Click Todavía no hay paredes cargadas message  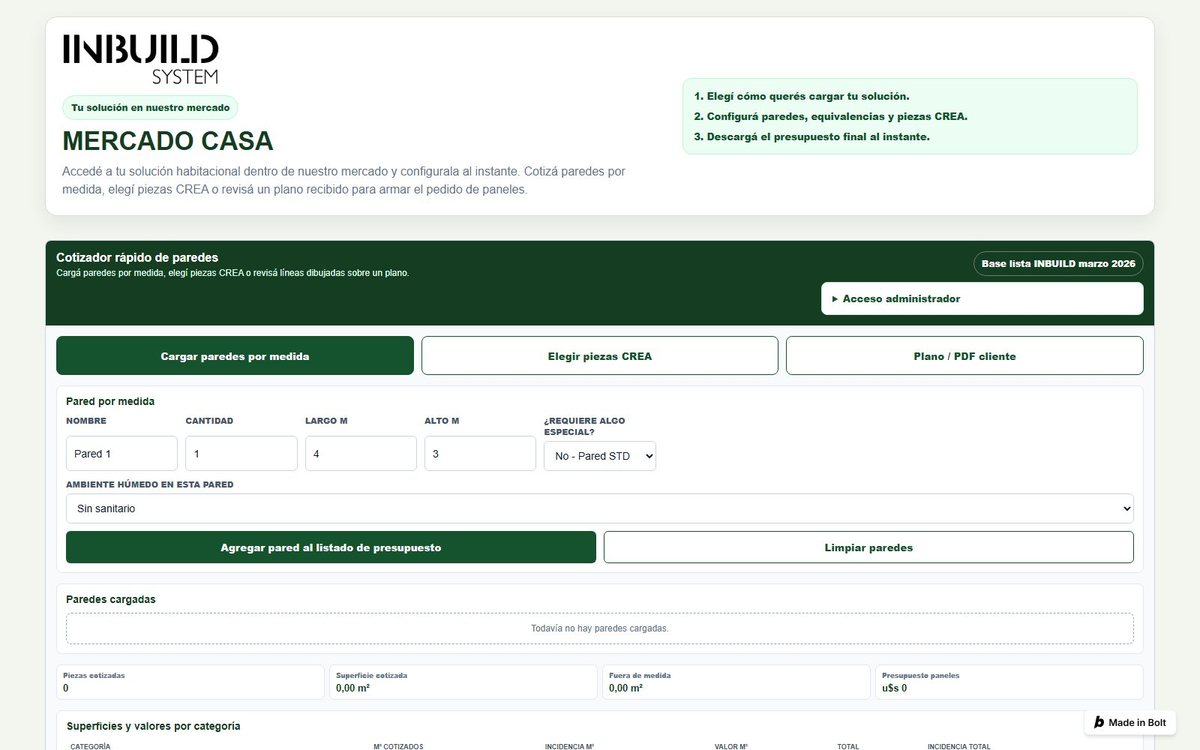600,628
